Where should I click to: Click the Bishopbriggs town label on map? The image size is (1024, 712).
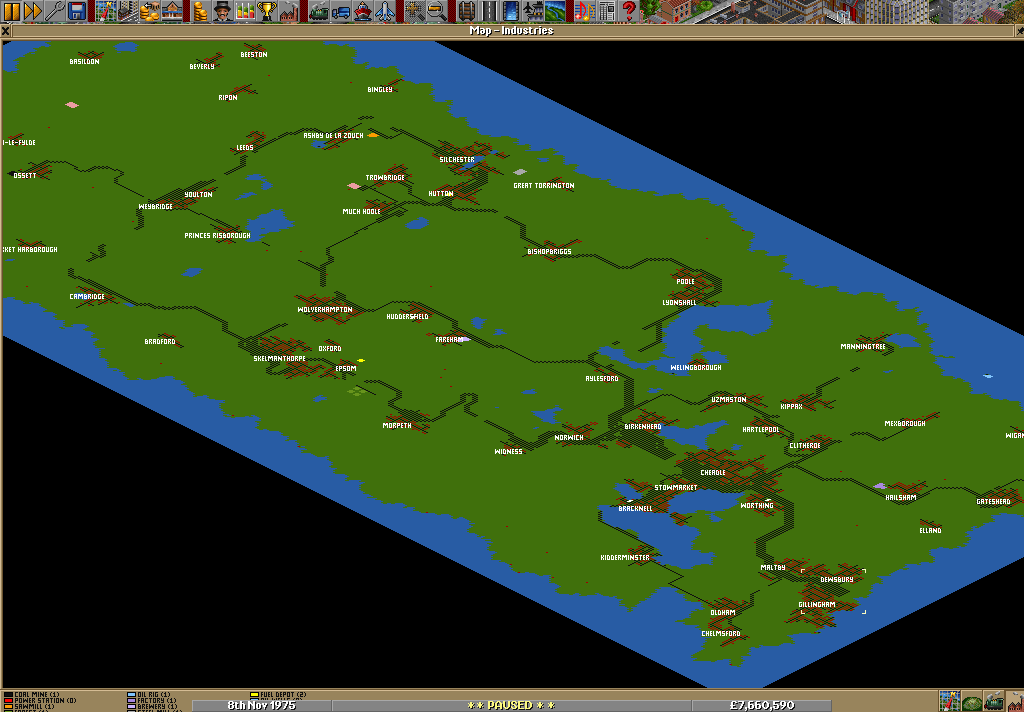(x=549, y=251)
